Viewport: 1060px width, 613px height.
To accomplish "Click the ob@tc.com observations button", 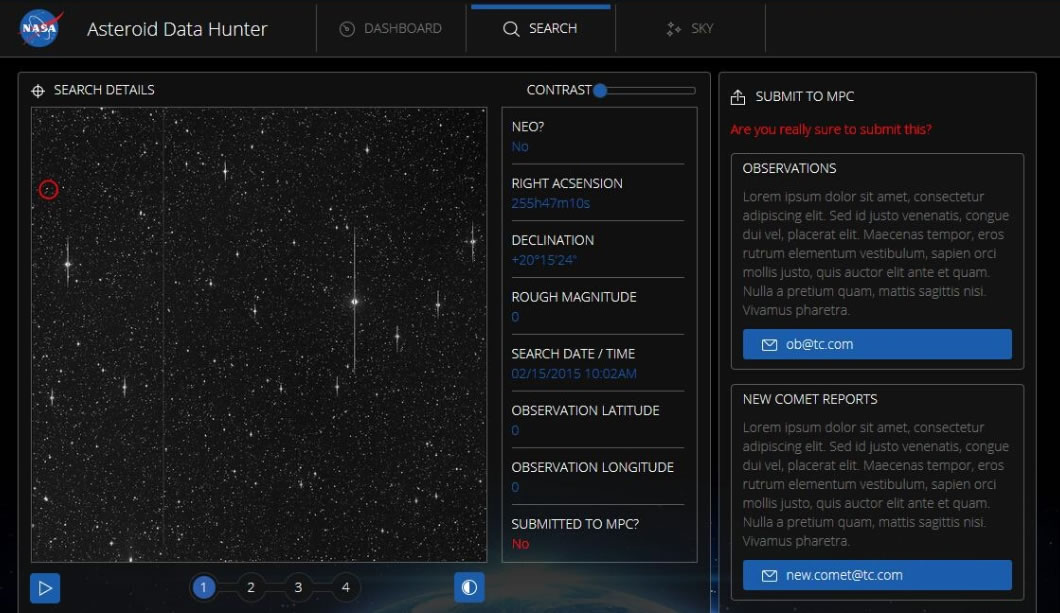I will (x=877, y=343).
